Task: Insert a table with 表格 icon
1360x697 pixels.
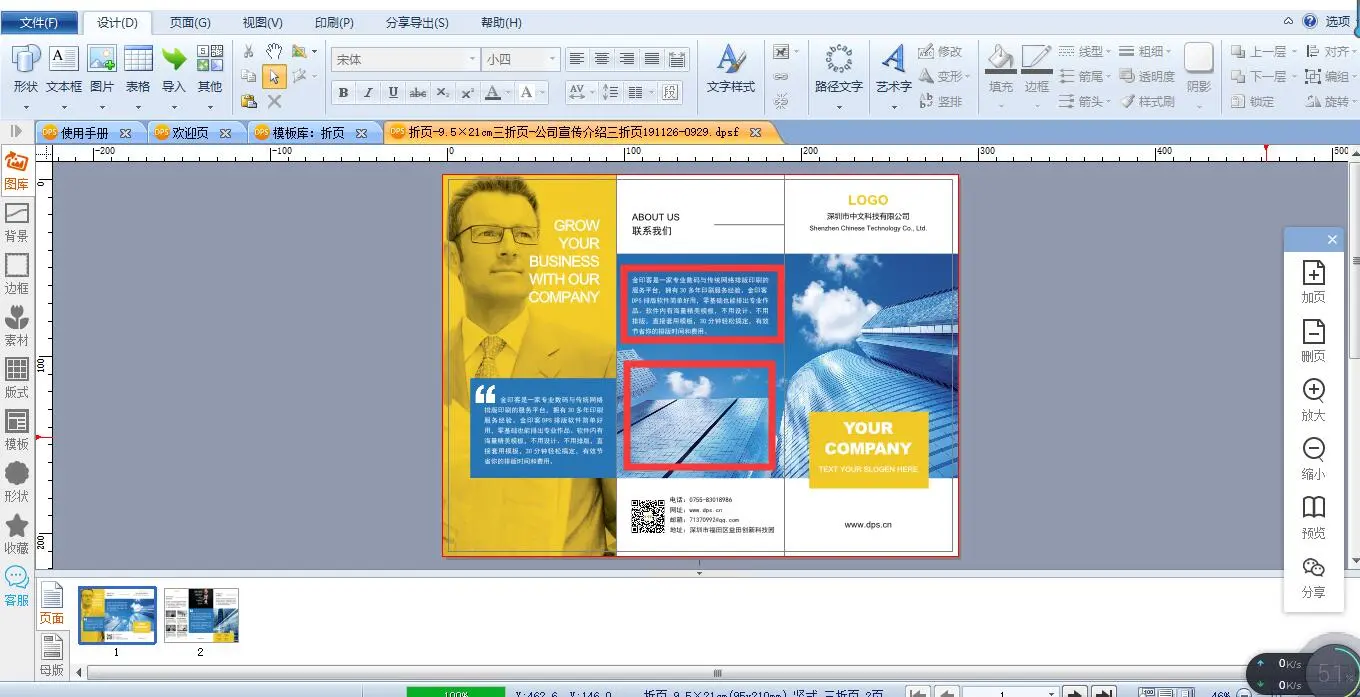Action: [138, 68]
